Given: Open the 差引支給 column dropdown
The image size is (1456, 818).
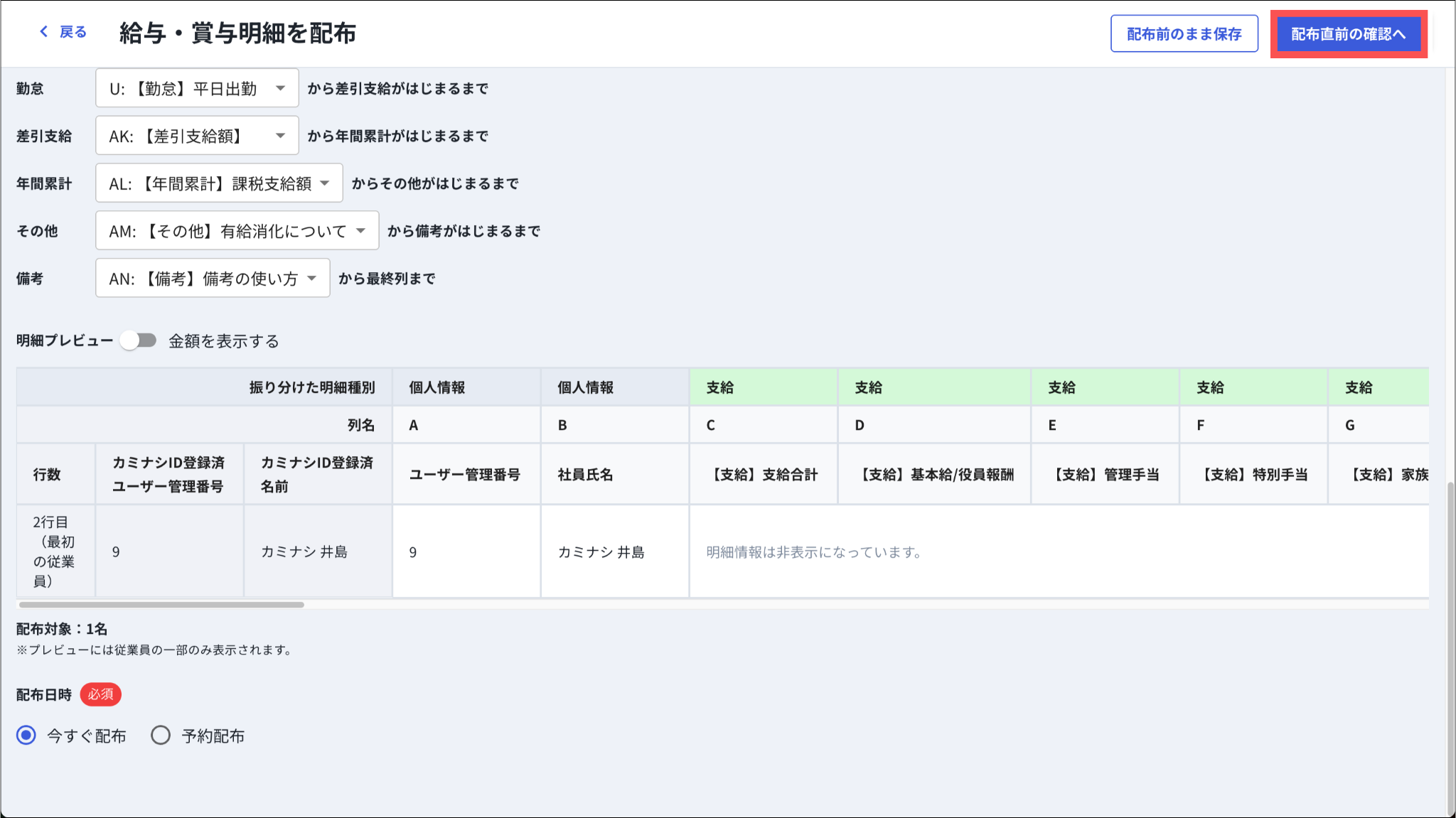Looking at the screenshot, I should (x=197, y=136).
